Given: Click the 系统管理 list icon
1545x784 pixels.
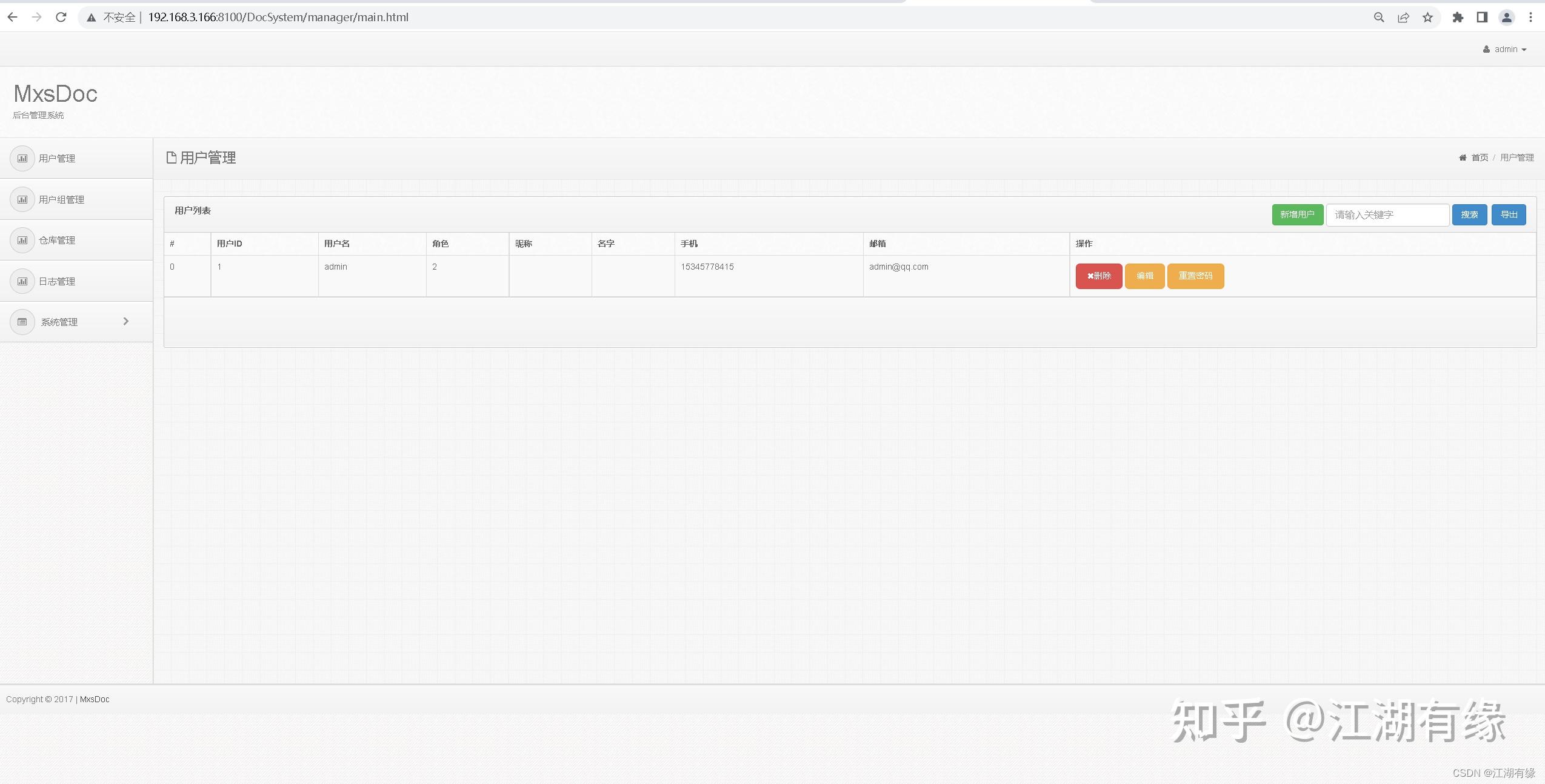Looking at the screenshot, I should pos(22,322).
